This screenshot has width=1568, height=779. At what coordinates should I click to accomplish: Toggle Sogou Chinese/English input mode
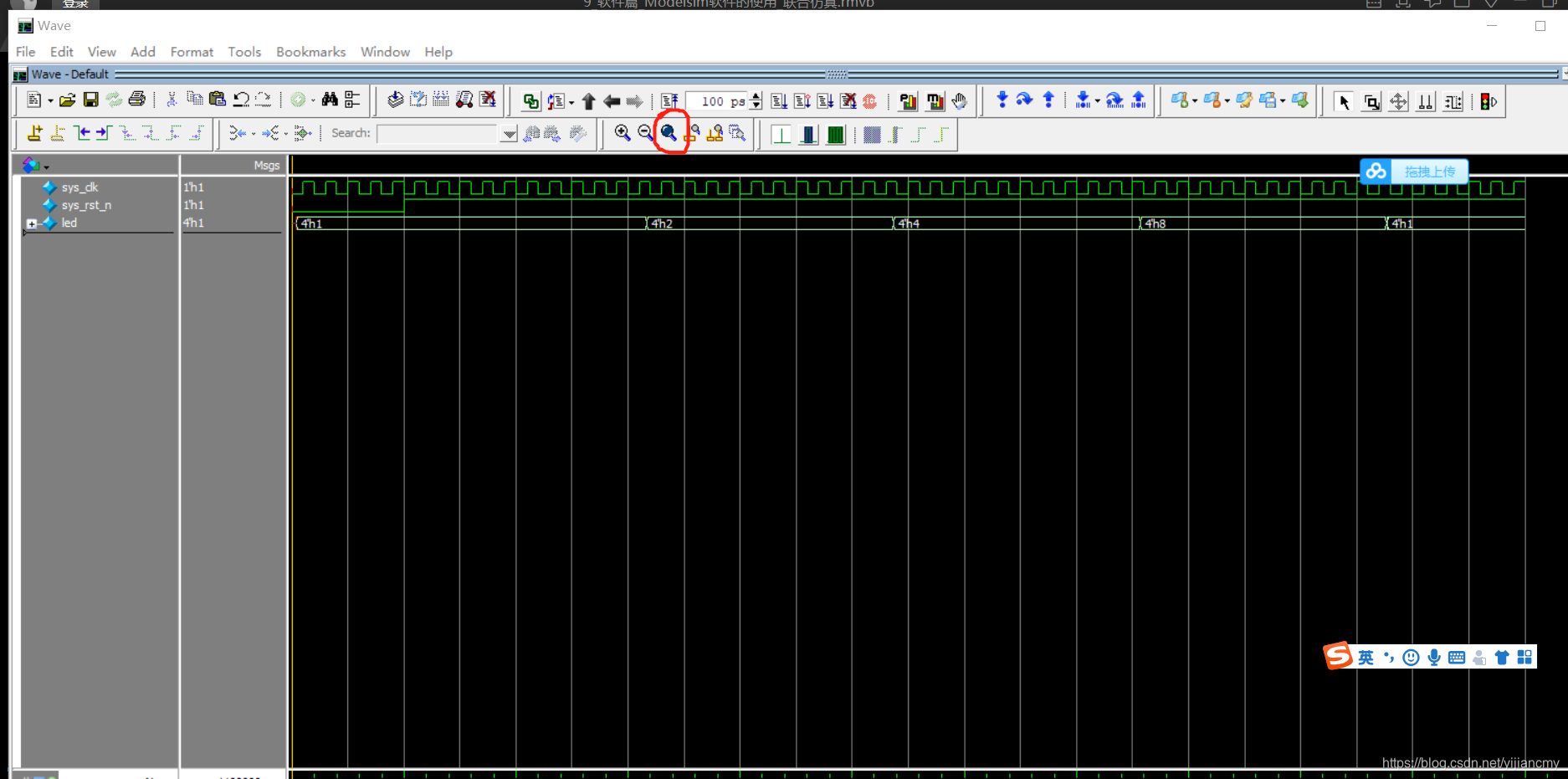1366,658
